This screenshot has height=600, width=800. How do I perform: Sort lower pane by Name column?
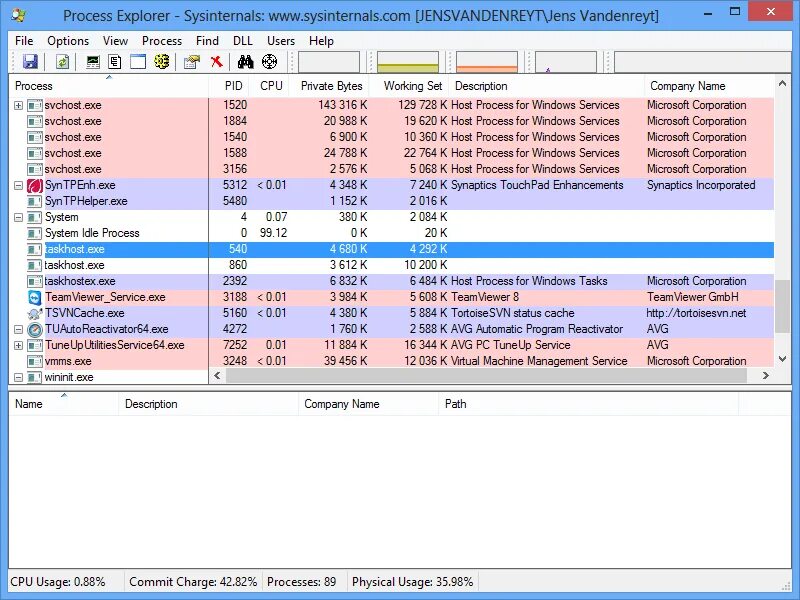click(64, 404)
